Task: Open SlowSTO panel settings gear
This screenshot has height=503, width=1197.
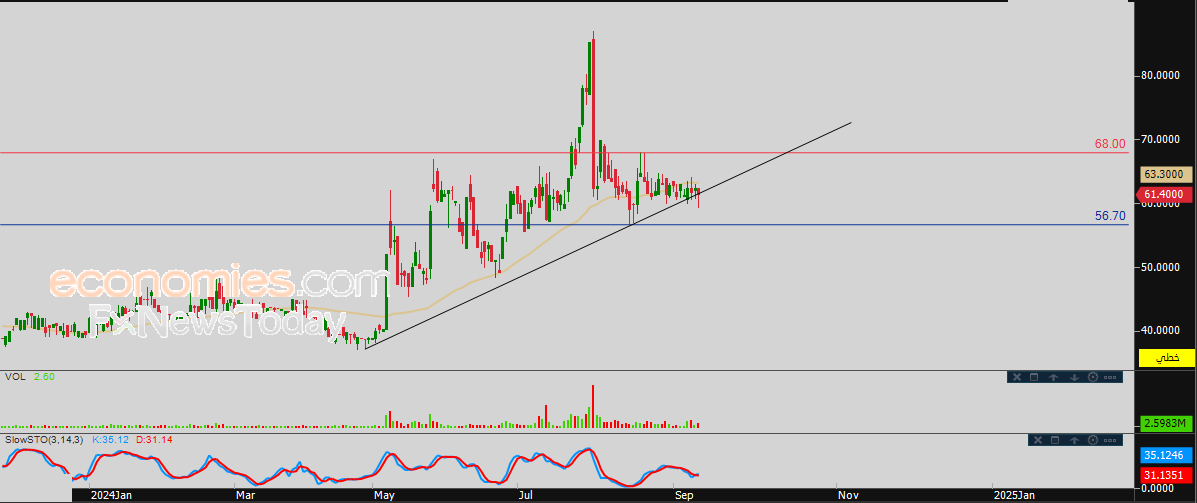Action: (1093, 440)
